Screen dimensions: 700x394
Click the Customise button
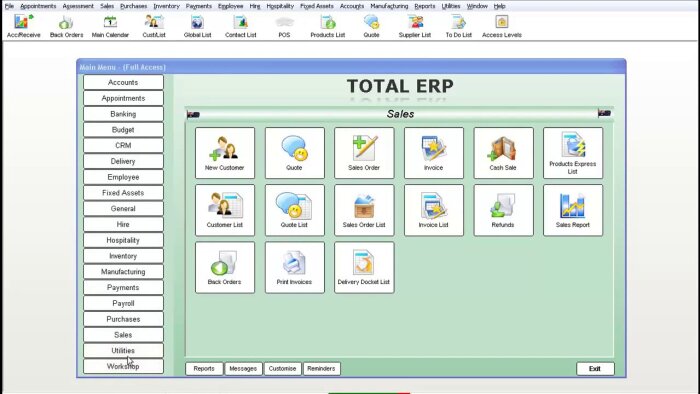click(x=282, y=369)
